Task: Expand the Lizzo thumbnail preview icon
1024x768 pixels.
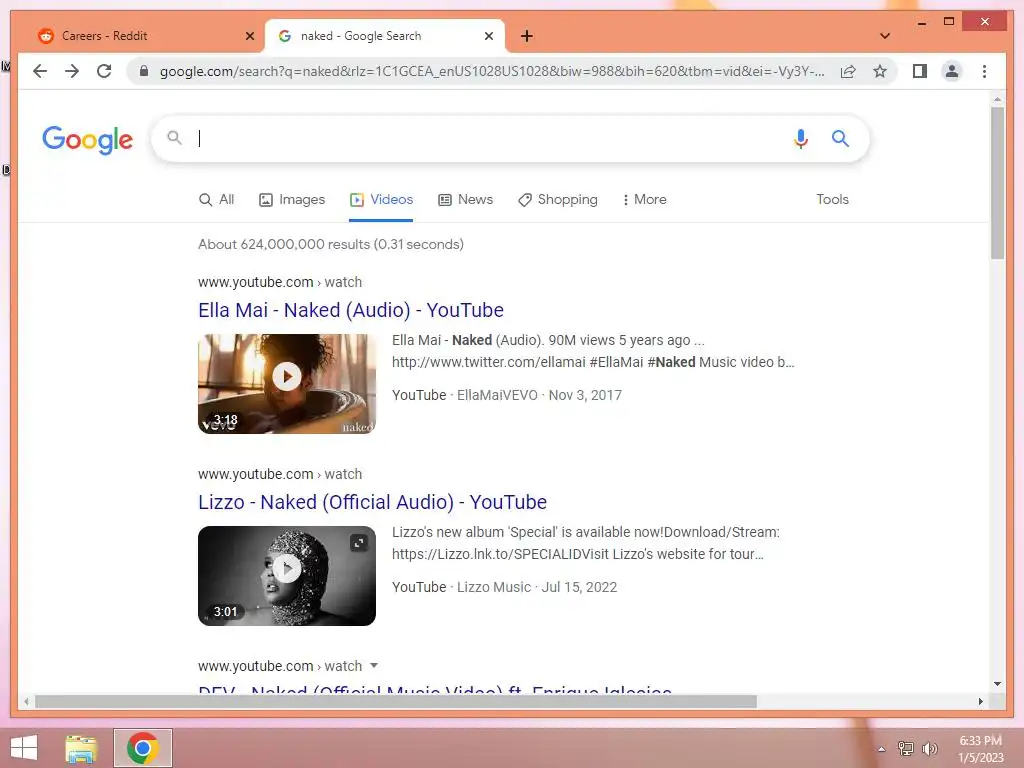Action: point(359,543)
